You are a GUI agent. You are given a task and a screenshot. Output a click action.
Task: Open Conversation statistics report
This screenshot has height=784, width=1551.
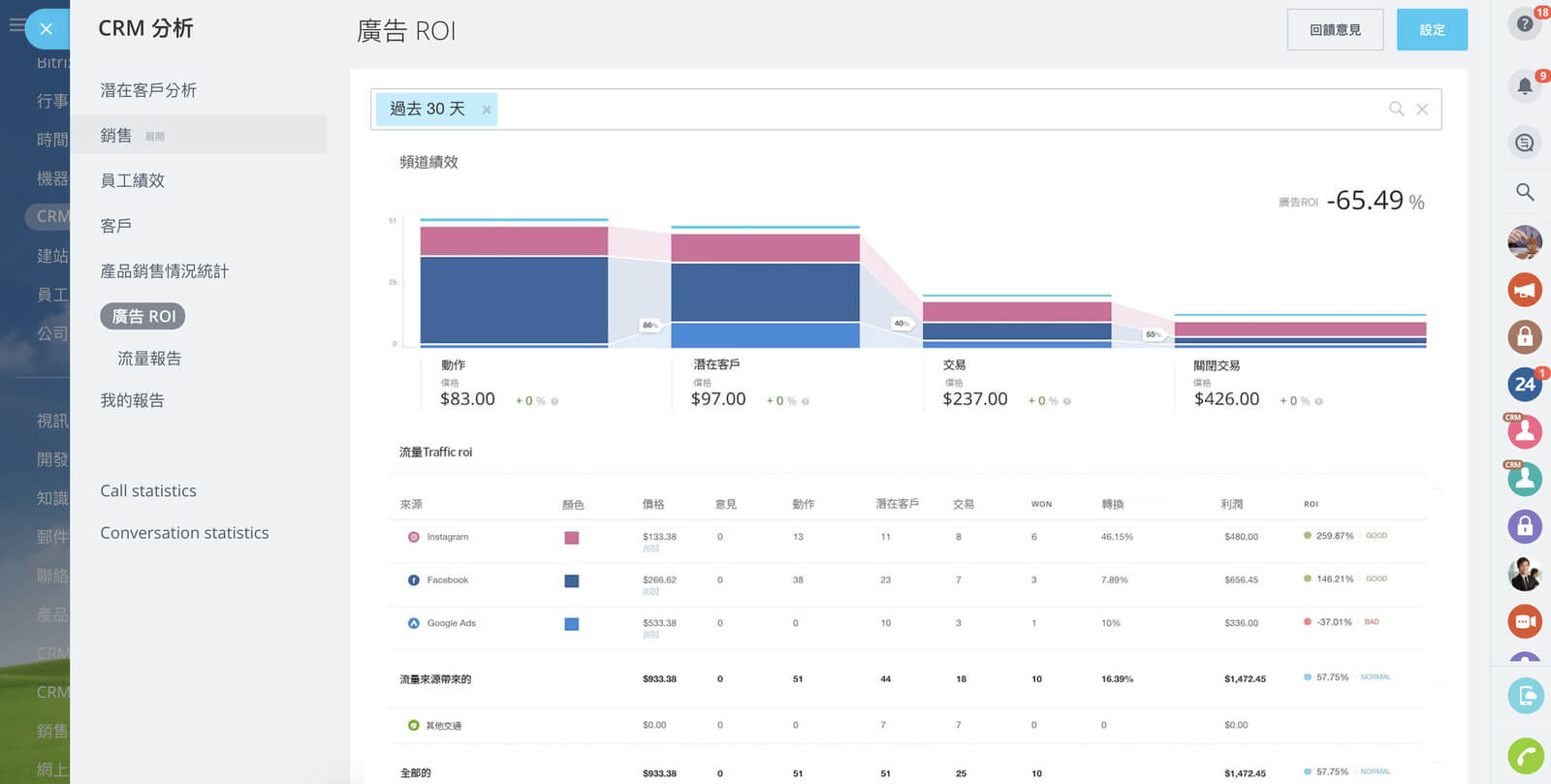pyautogui.click(x=184, y=533)
